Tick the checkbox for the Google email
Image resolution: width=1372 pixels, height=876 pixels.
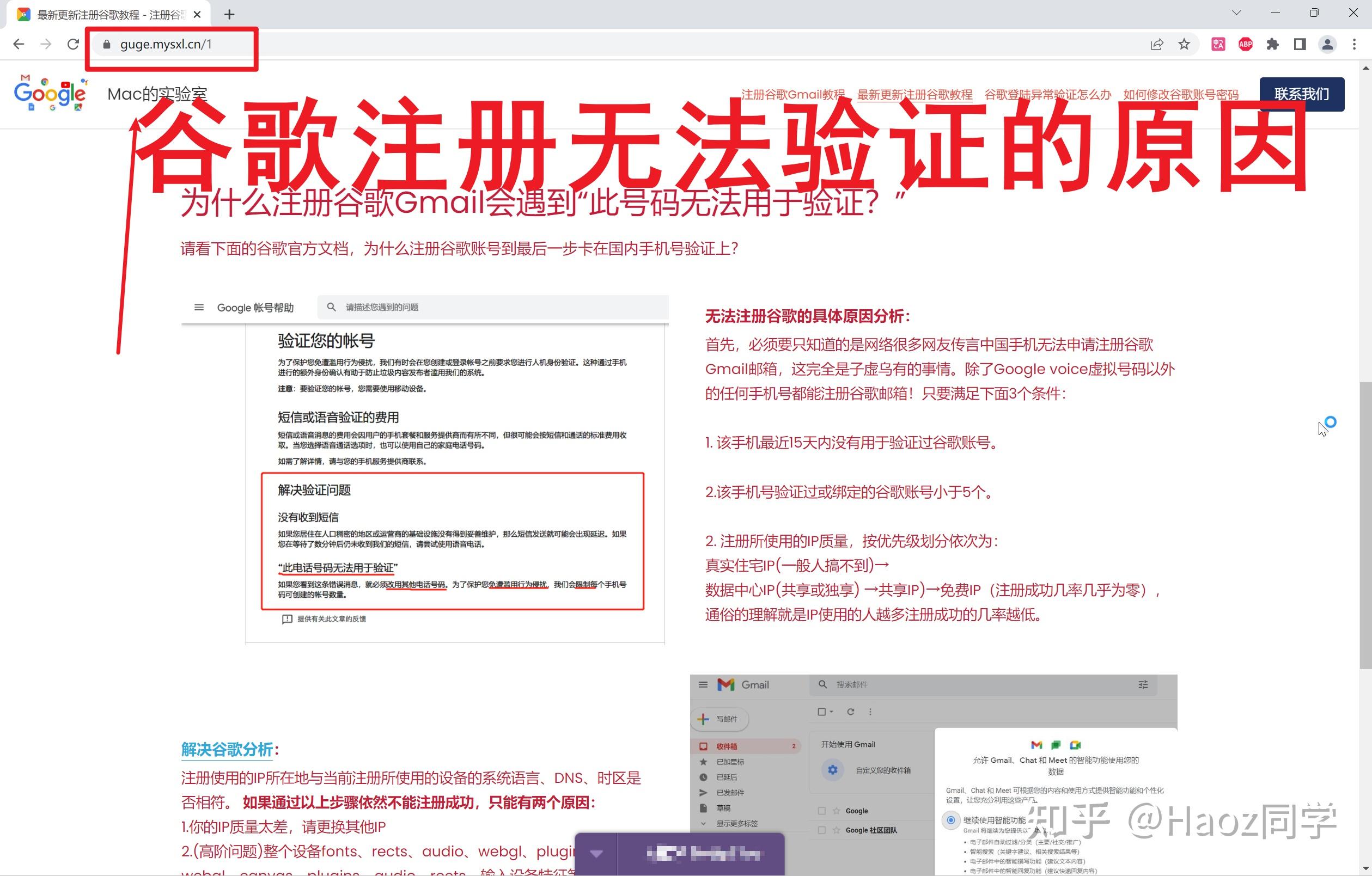pyautogui.click(x=821, y=811)
